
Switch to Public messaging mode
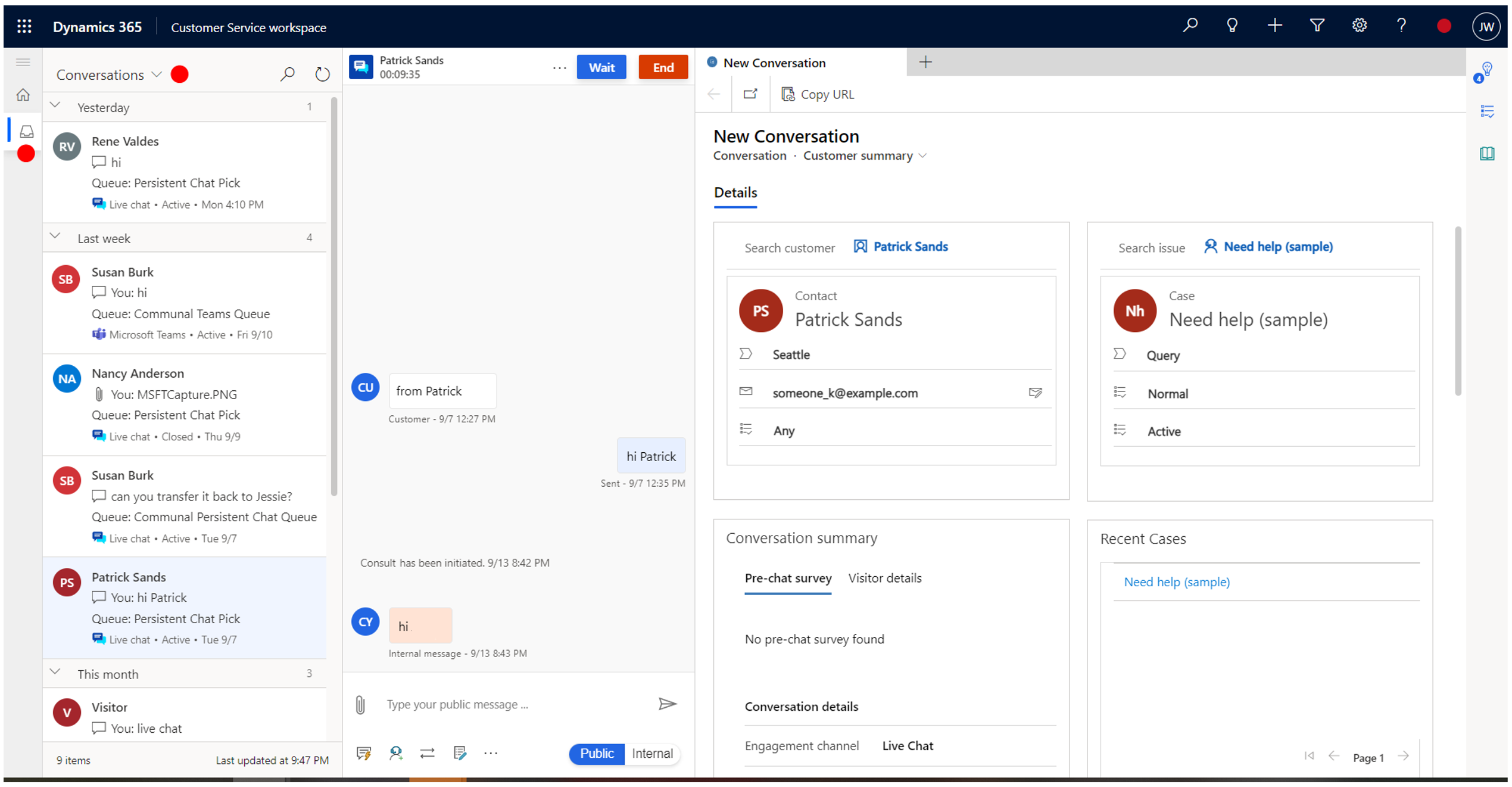(597, 753)
